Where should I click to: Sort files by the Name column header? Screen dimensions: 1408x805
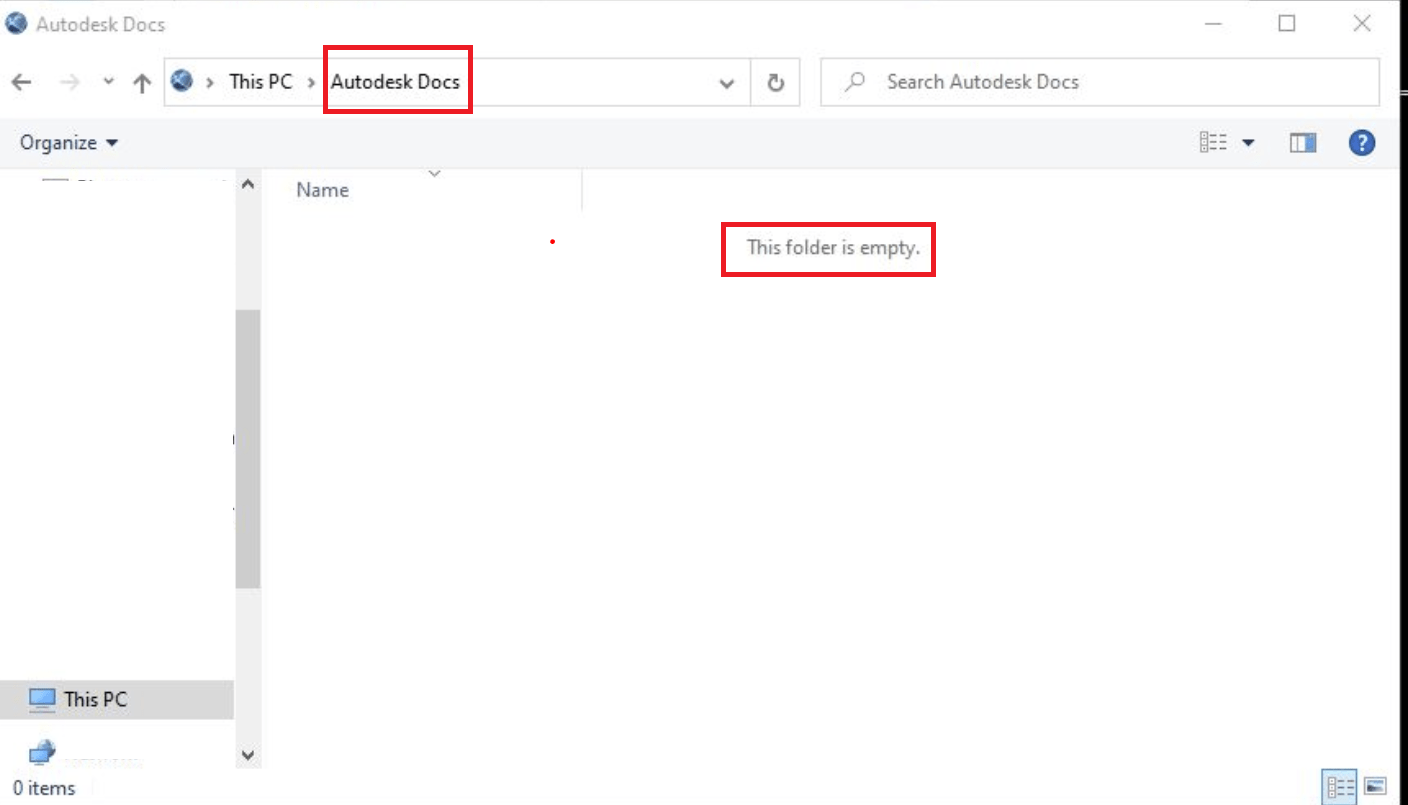tap(321, 189)
